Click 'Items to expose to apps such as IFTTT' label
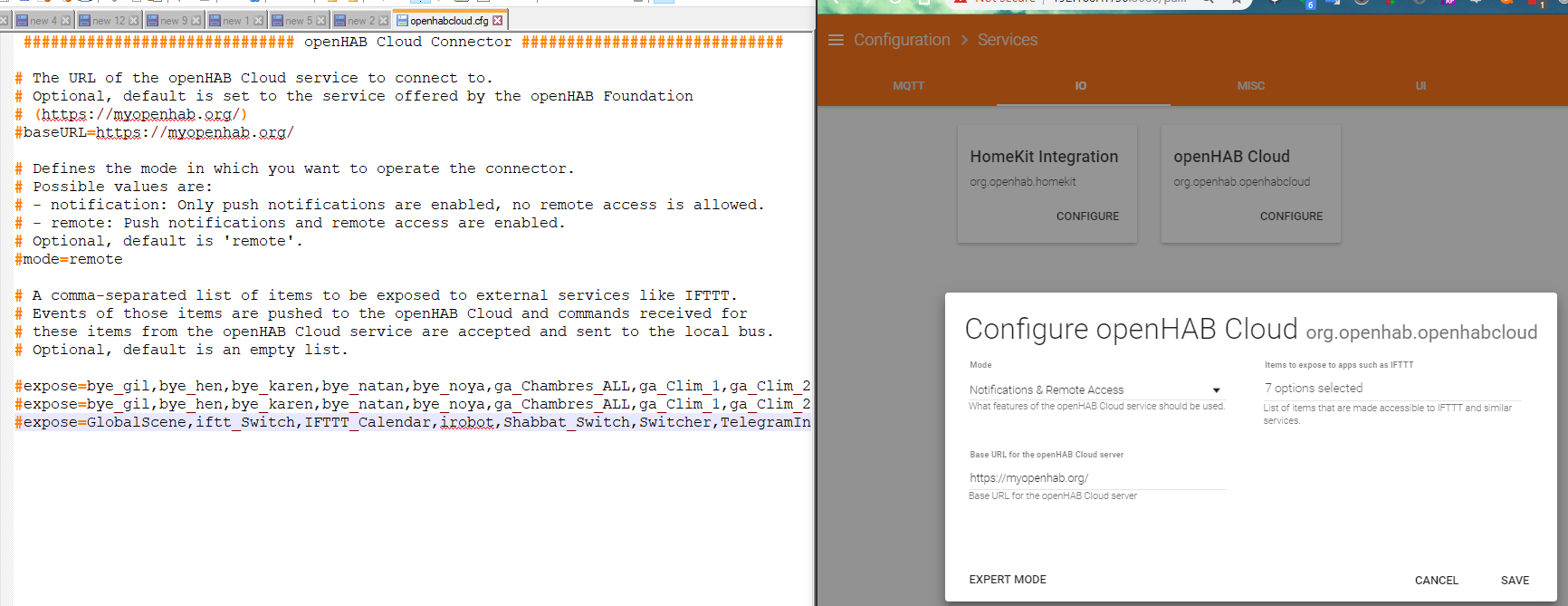 [x=1339, y=365]
